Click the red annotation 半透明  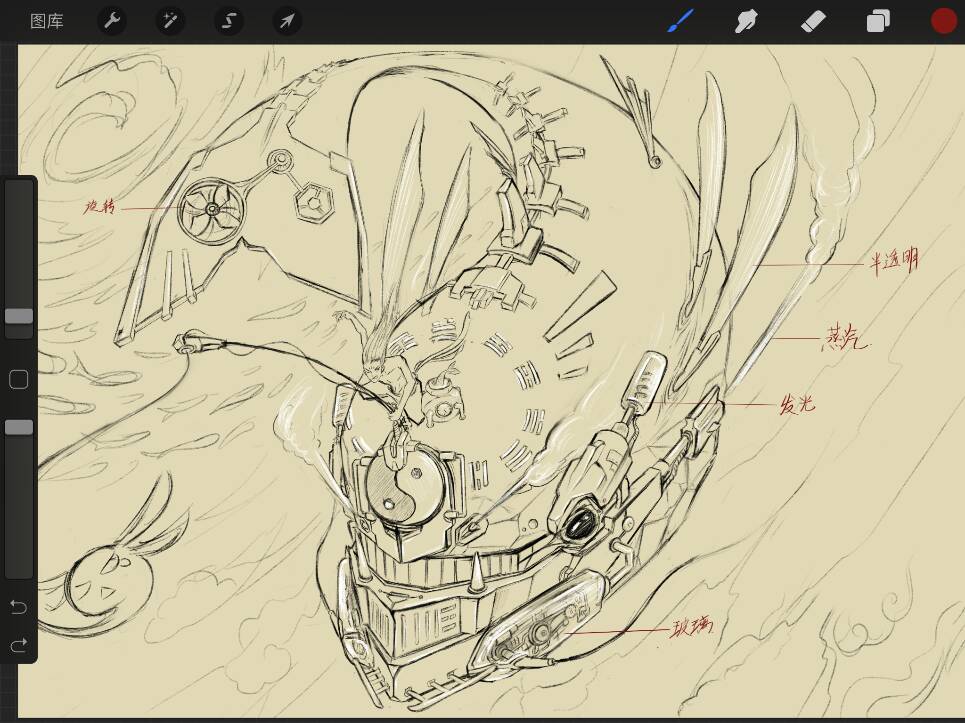coord(894,262)
